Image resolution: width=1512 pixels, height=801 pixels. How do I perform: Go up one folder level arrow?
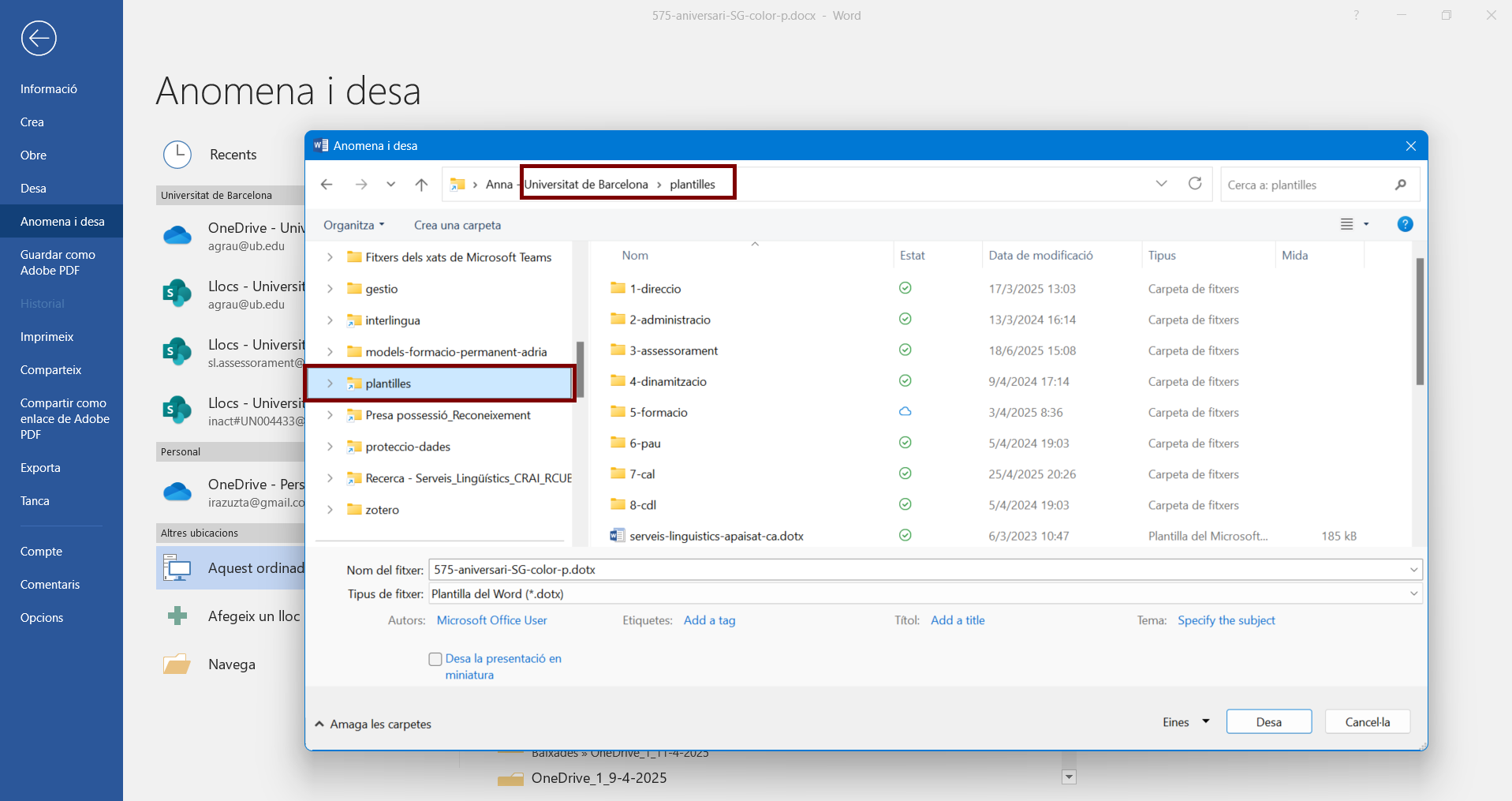click(421, 185)
